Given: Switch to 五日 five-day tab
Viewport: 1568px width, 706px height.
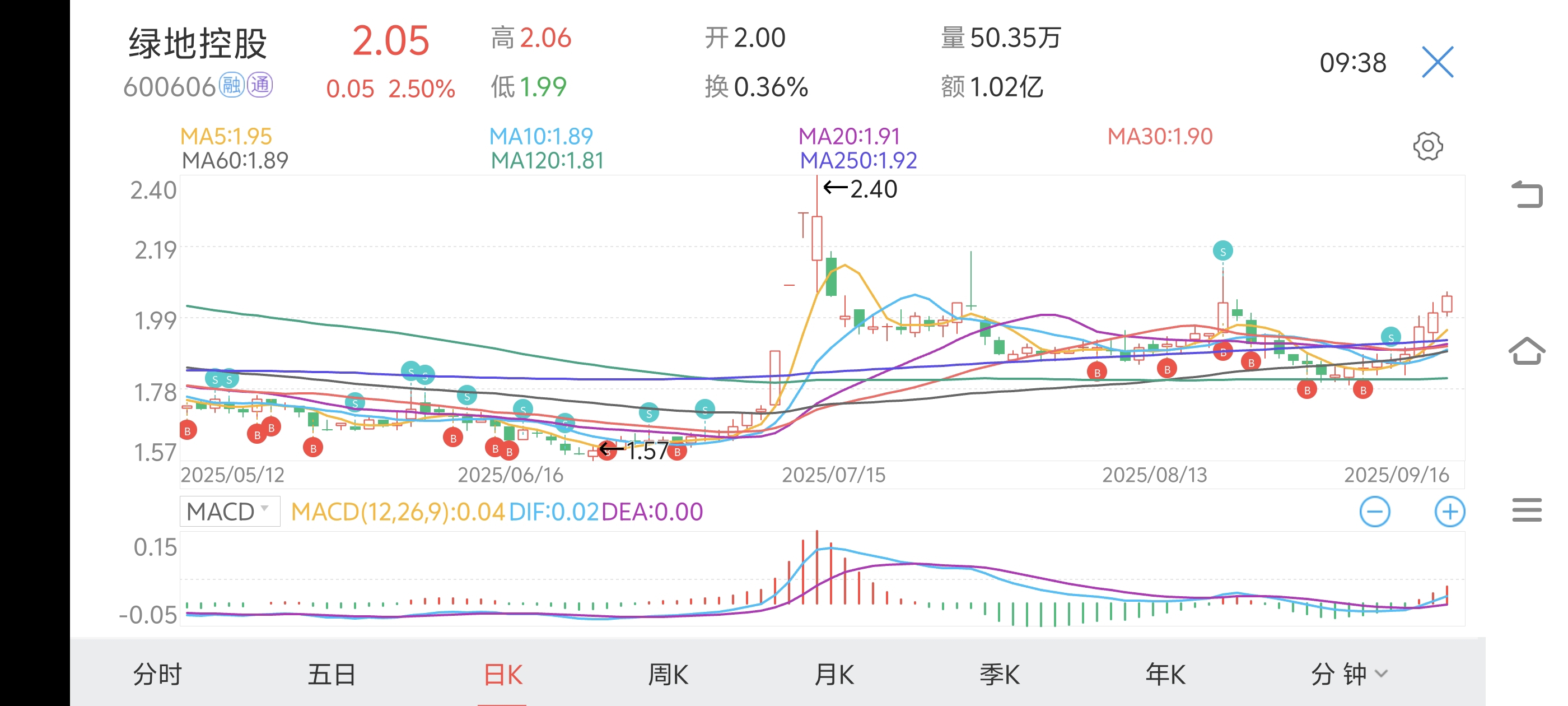Looking at the screenshot, I should [332, 674].
